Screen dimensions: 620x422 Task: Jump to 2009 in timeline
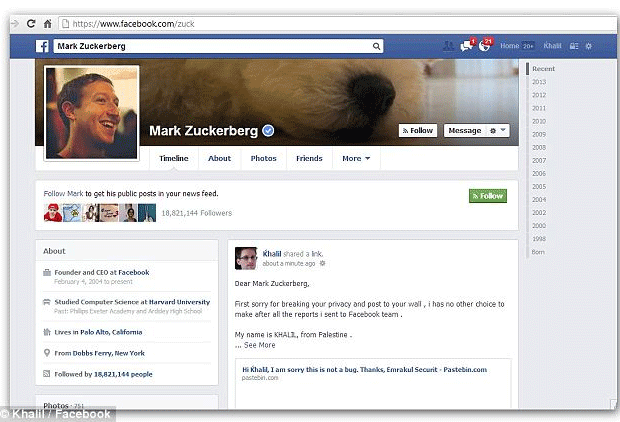(x=539, y=134)
